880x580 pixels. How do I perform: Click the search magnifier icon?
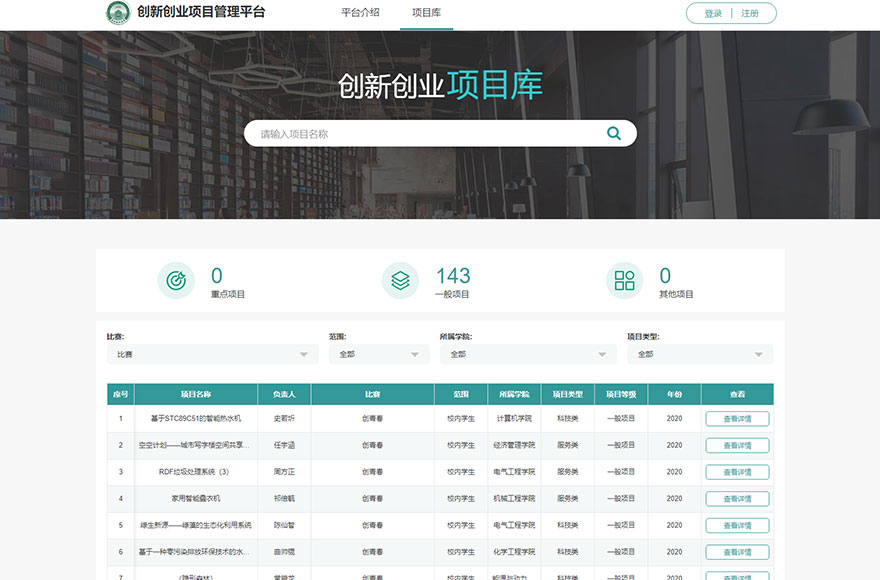point(613,133)
